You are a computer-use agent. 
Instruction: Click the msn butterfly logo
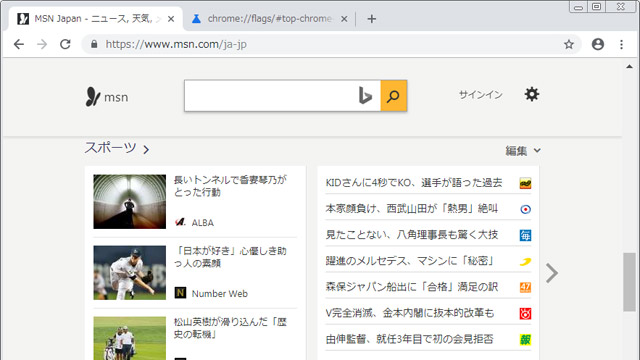click(x=107, y=97)
